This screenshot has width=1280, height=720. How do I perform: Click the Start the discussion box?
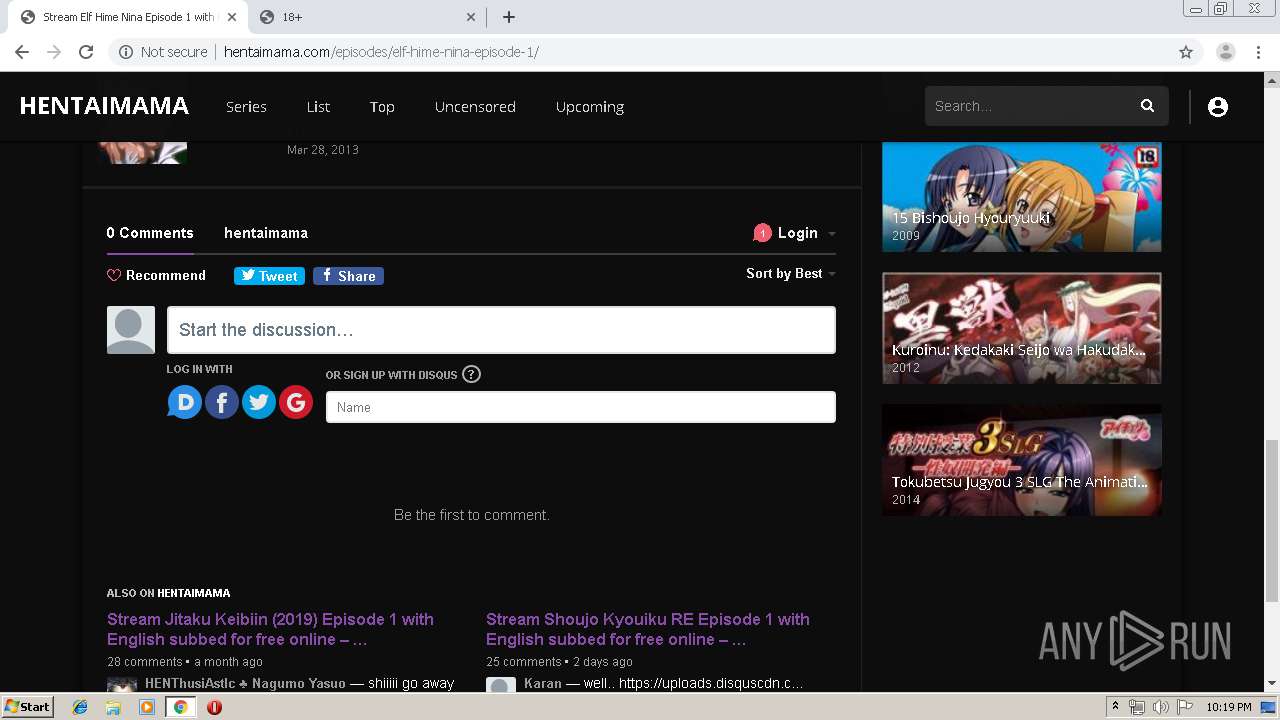click(501, 330)
